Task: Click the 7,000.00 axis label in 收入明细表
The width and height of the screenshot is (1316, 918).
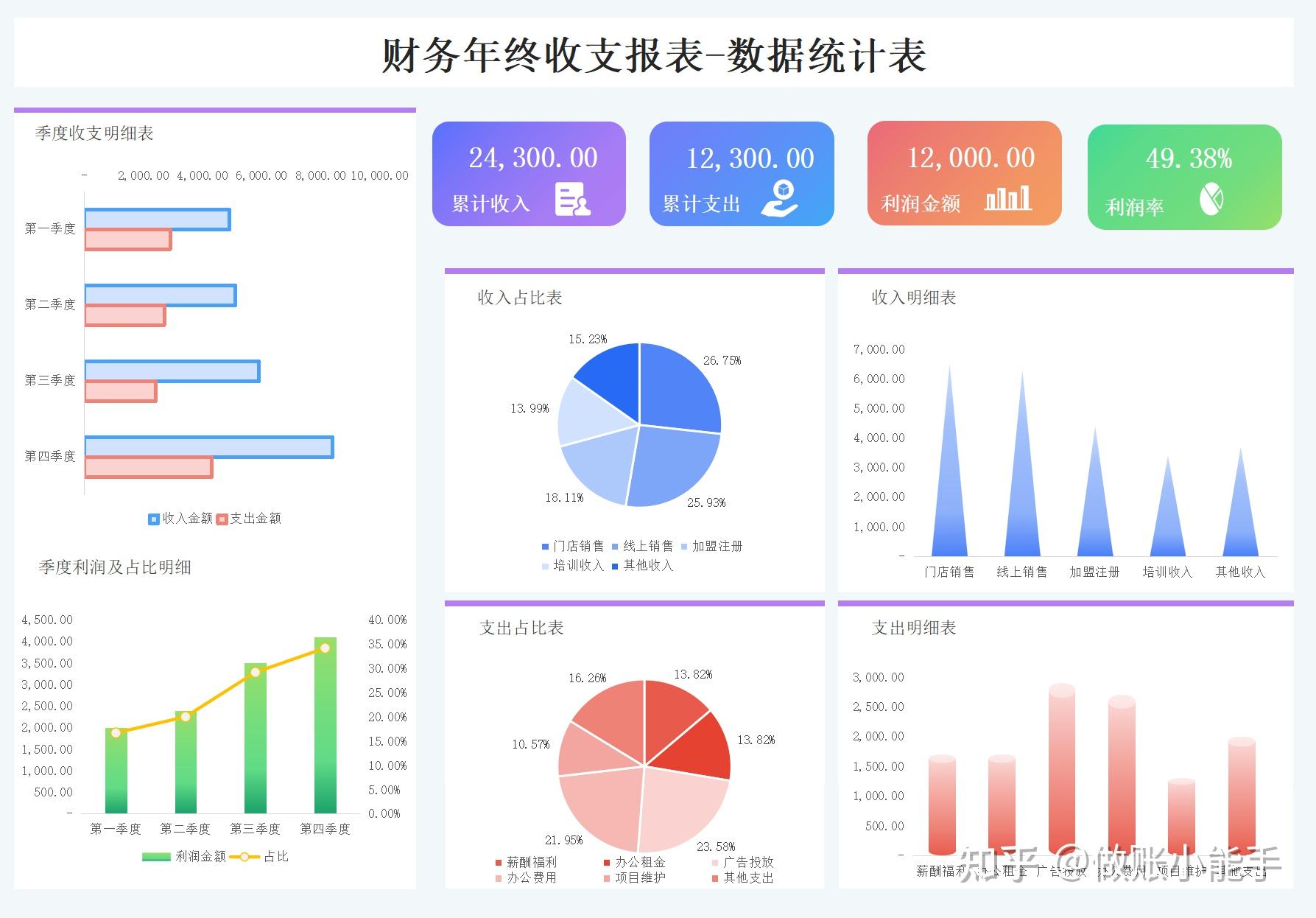Action: pos(879,349)
